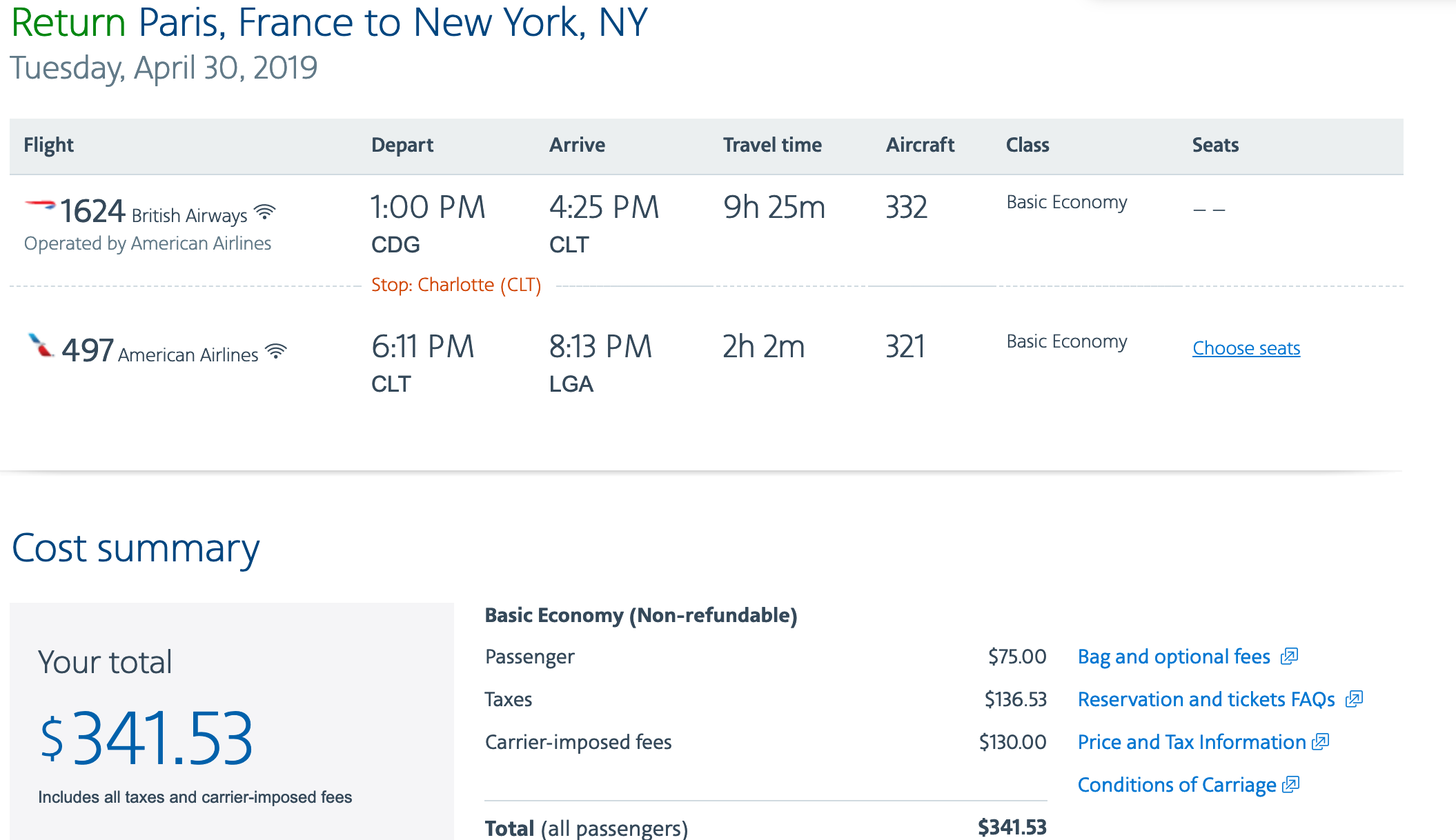1456x840 pixels.
Task: Click external-link icon next to Price and Tax Information
Action: (1320, 741)
